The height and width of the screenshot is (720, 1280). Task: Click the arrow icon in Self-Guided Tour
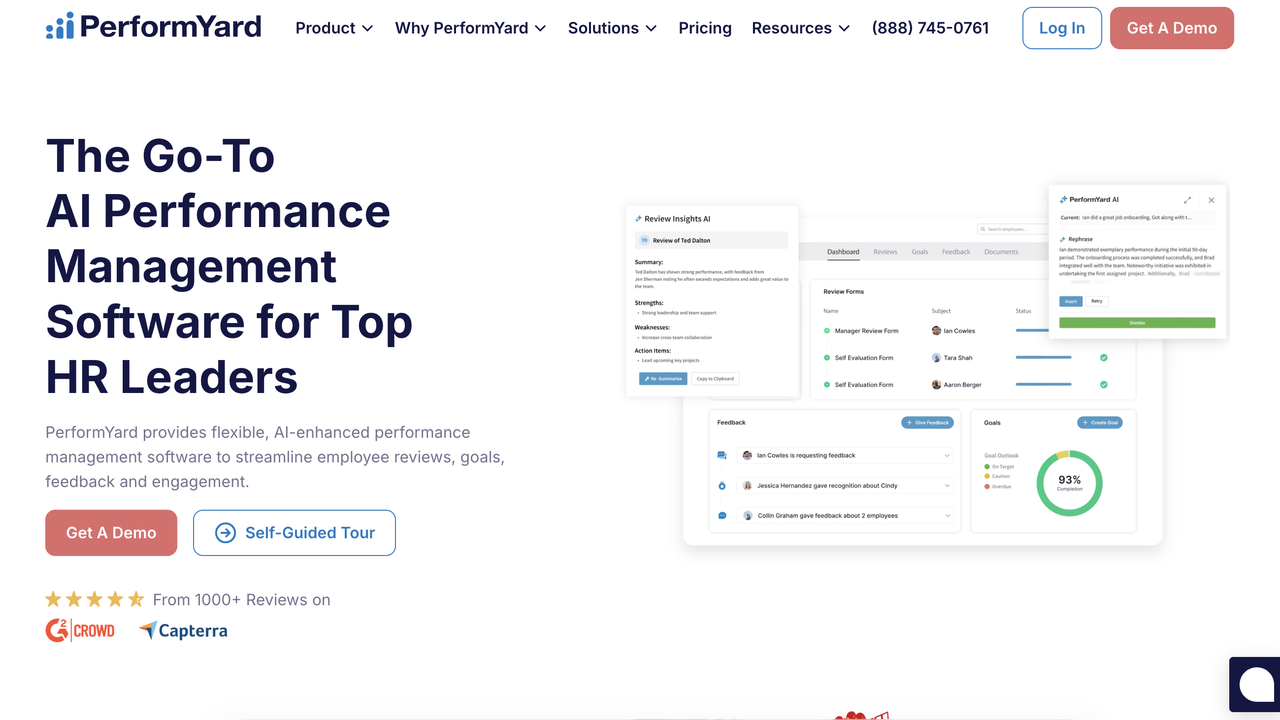(x=226, y=533)
